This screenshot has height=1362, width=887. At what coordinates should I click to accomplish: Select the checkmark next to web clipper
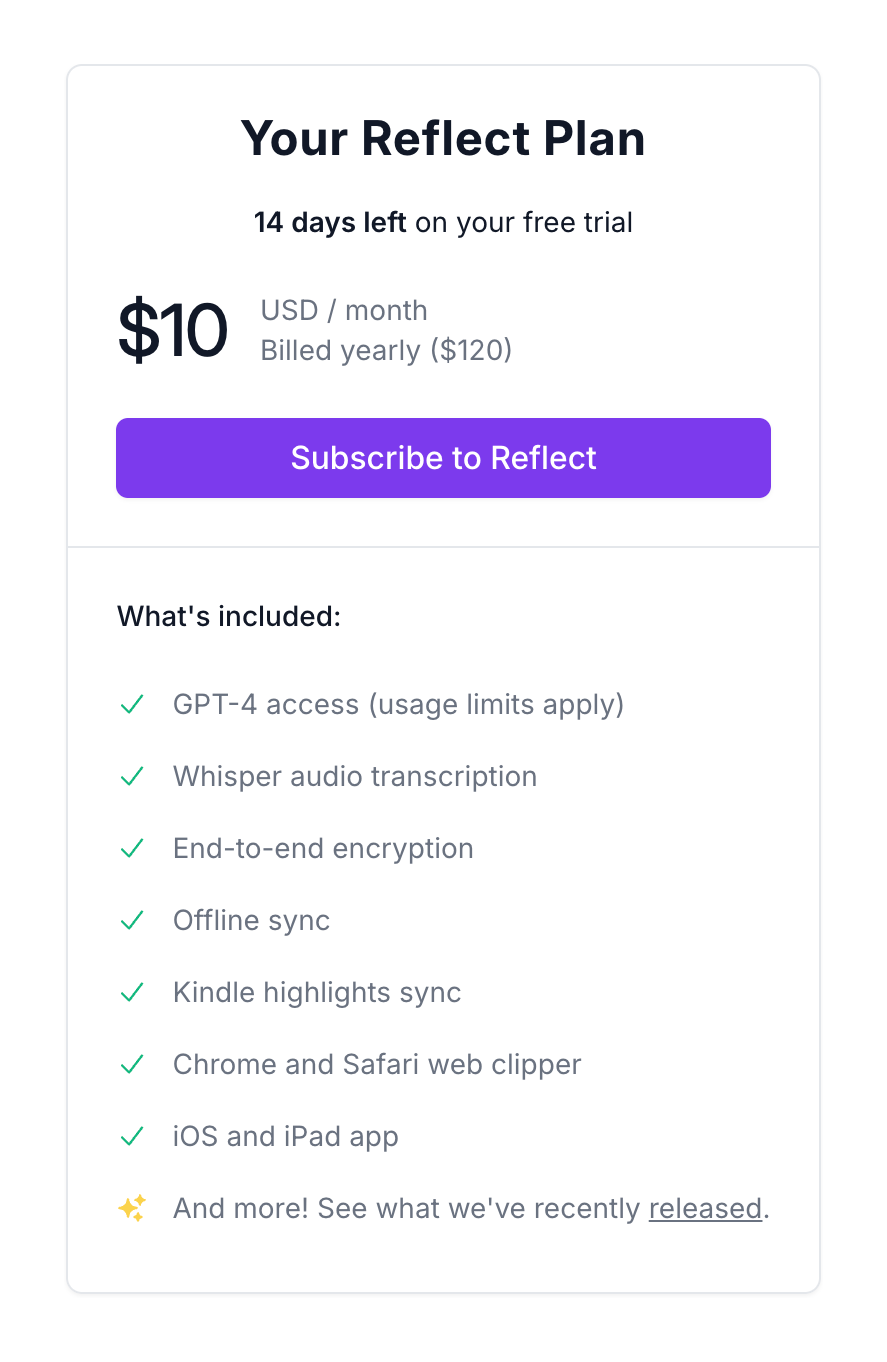(x=131, y=1064)
